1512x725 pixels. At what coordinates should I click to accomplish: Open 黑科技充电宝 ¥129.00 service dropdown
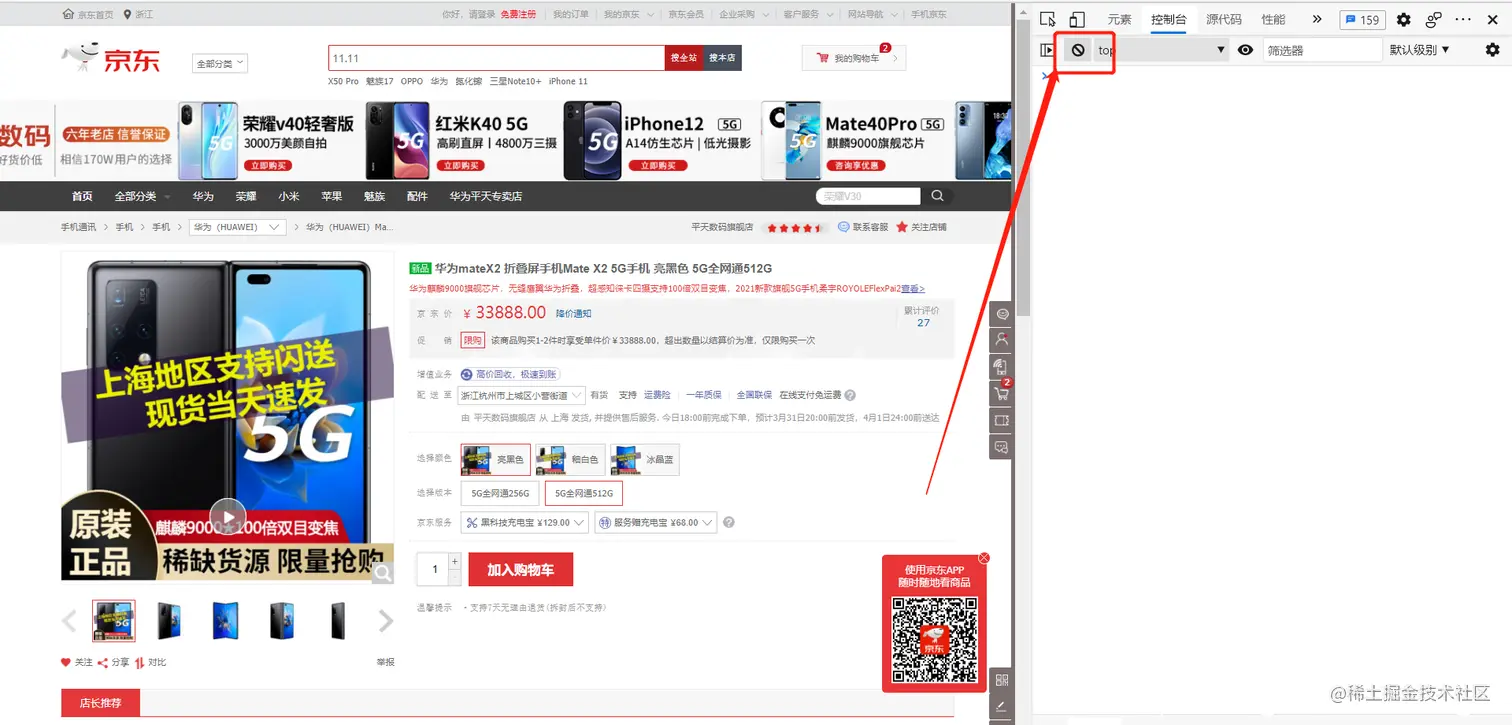(x=525, y=522)
